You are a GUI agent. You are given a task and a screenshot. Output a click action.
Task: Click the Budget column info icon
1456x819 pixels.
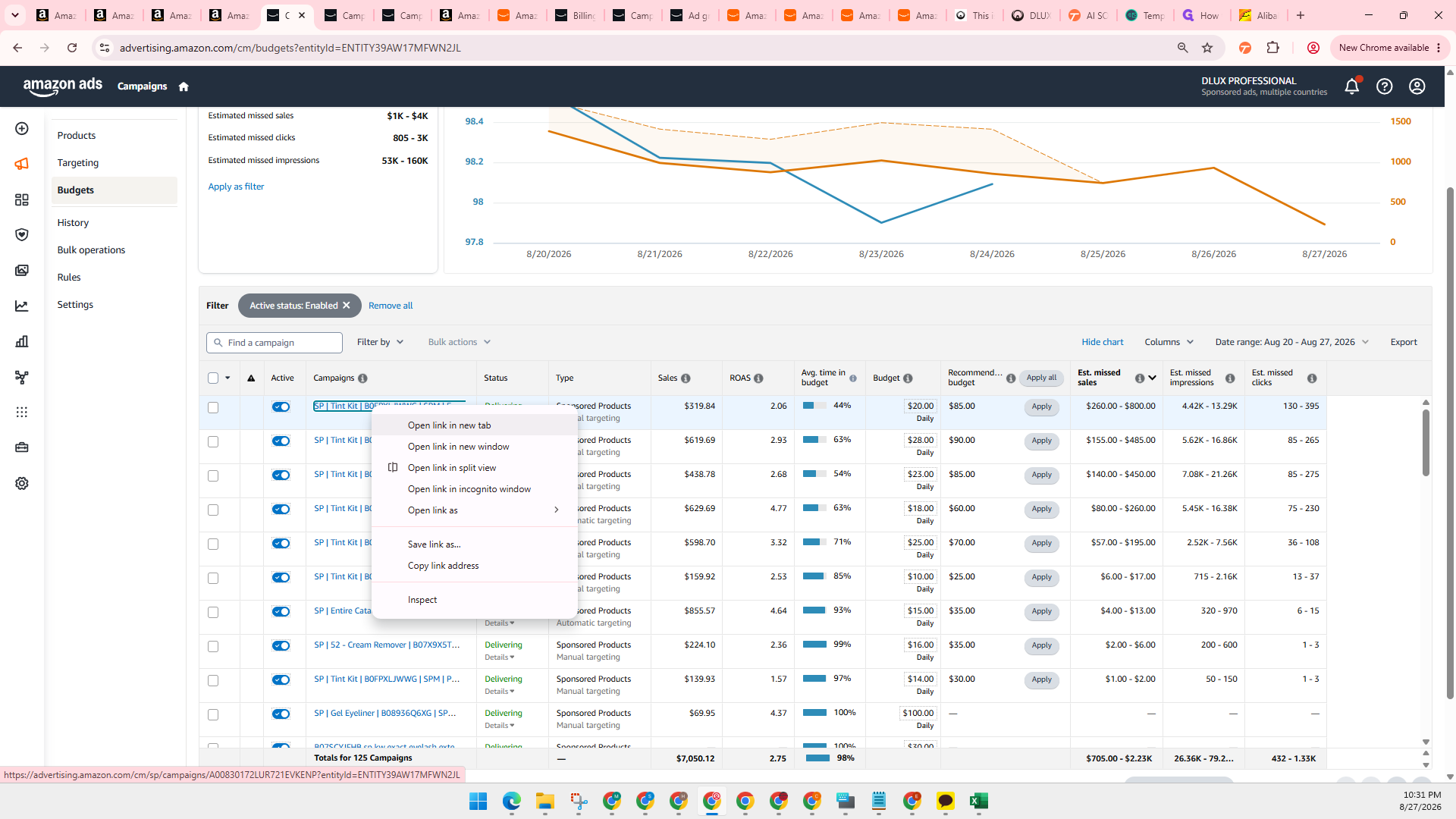click(x=908, y=378)
